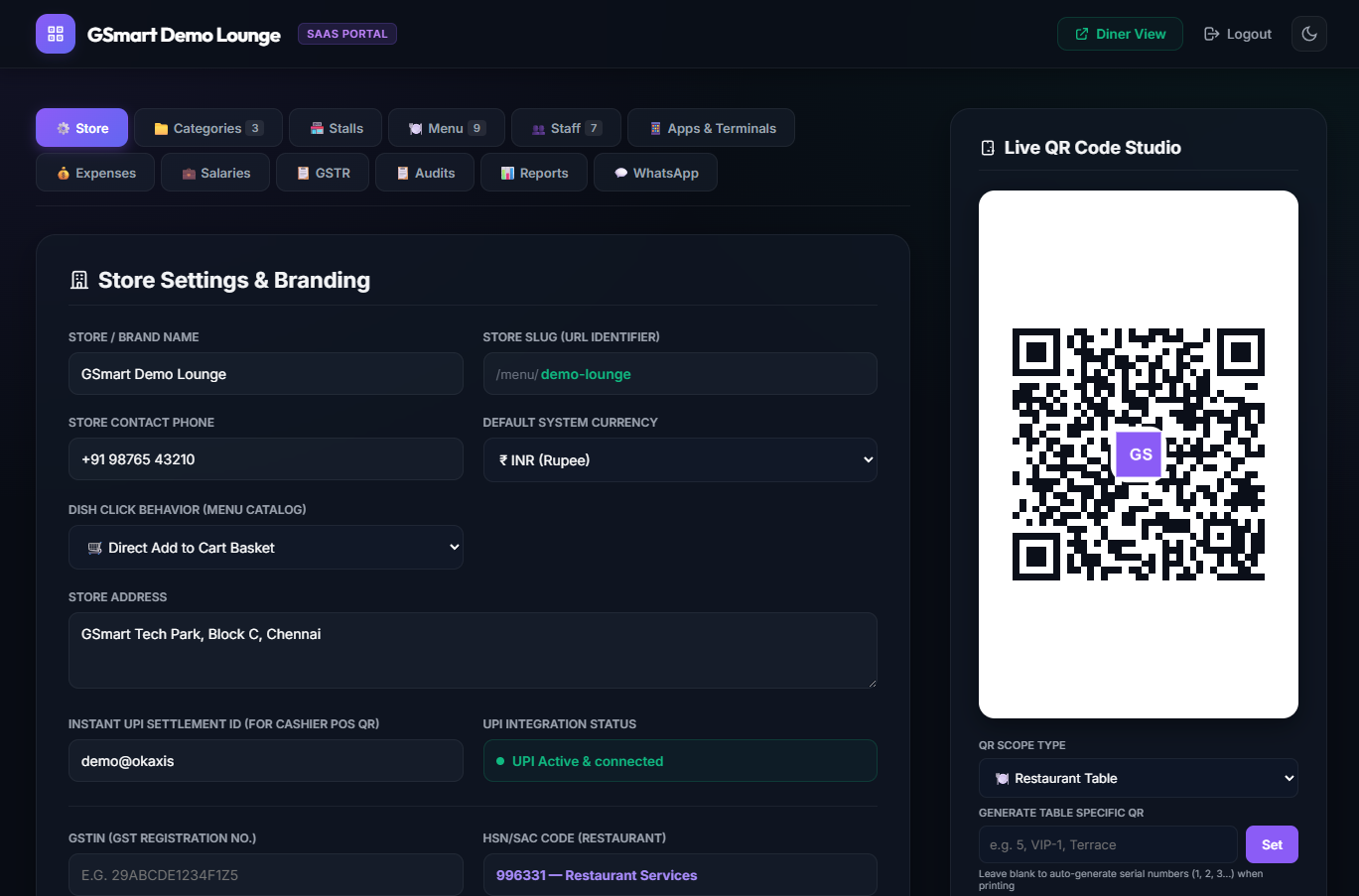
Task: Open the Expenses tab
Action: [x=95, y=173]
